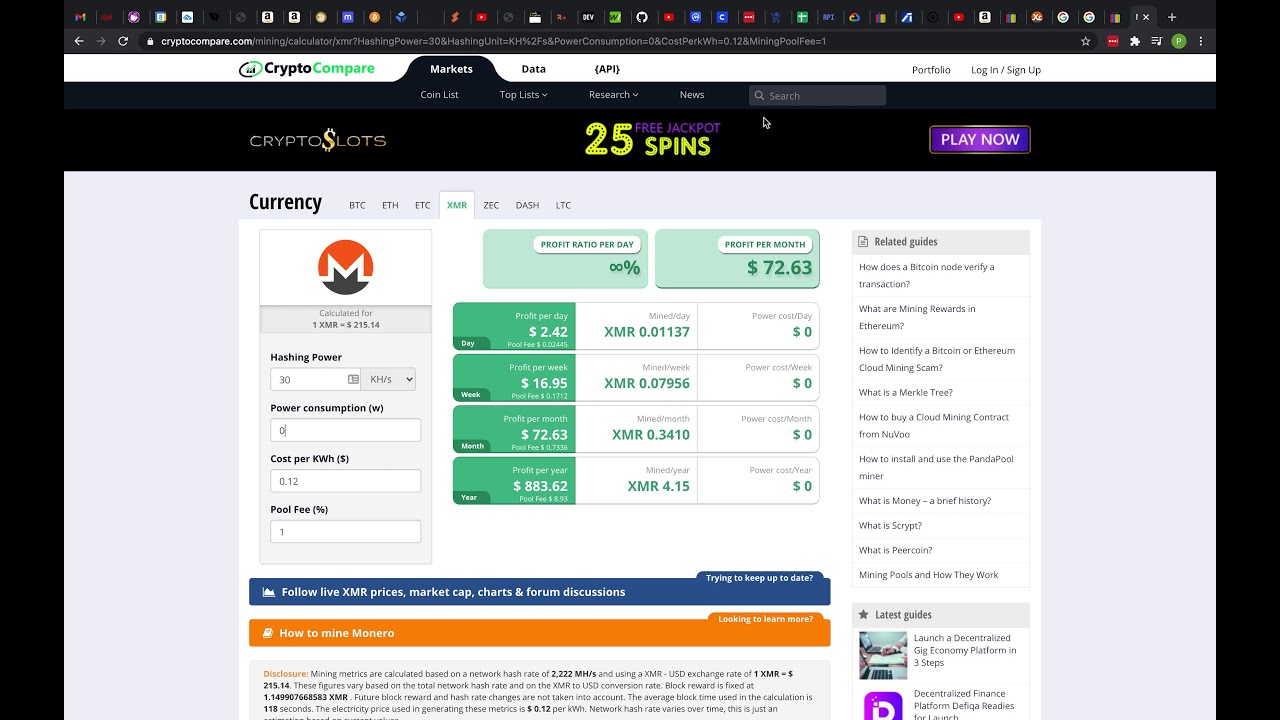Select the ETH currency tab
The image size is (1280, 720).
tap(390, 205)
